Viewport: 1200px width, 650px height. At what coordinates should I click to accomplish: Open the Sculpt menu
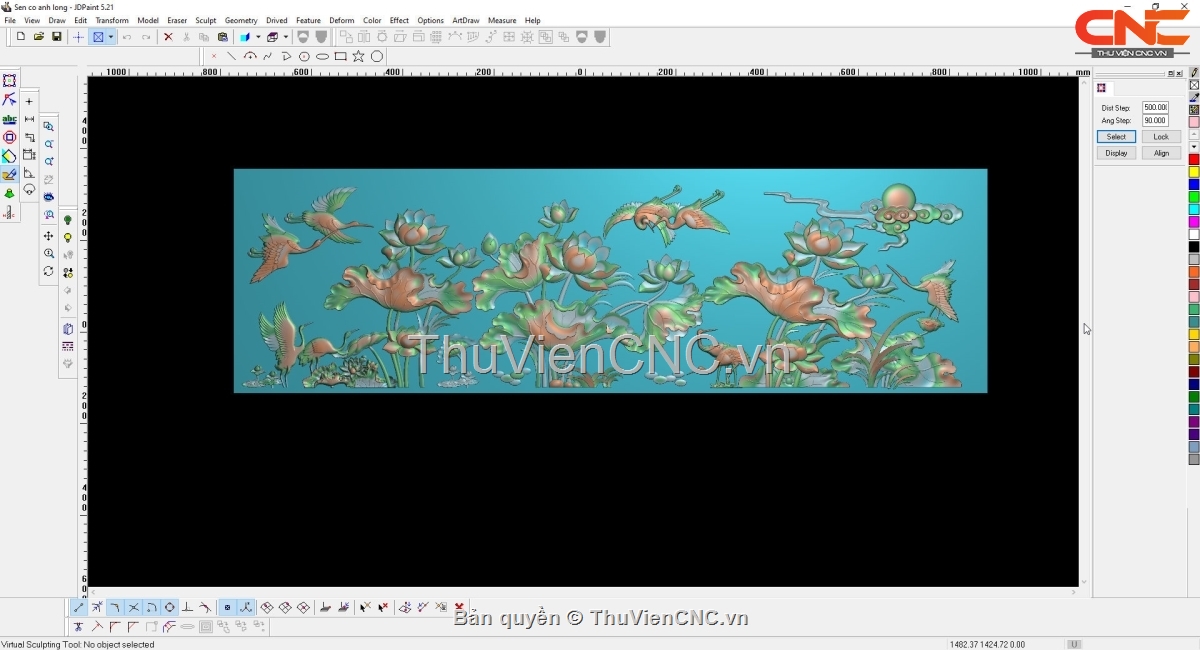(205, 20)
